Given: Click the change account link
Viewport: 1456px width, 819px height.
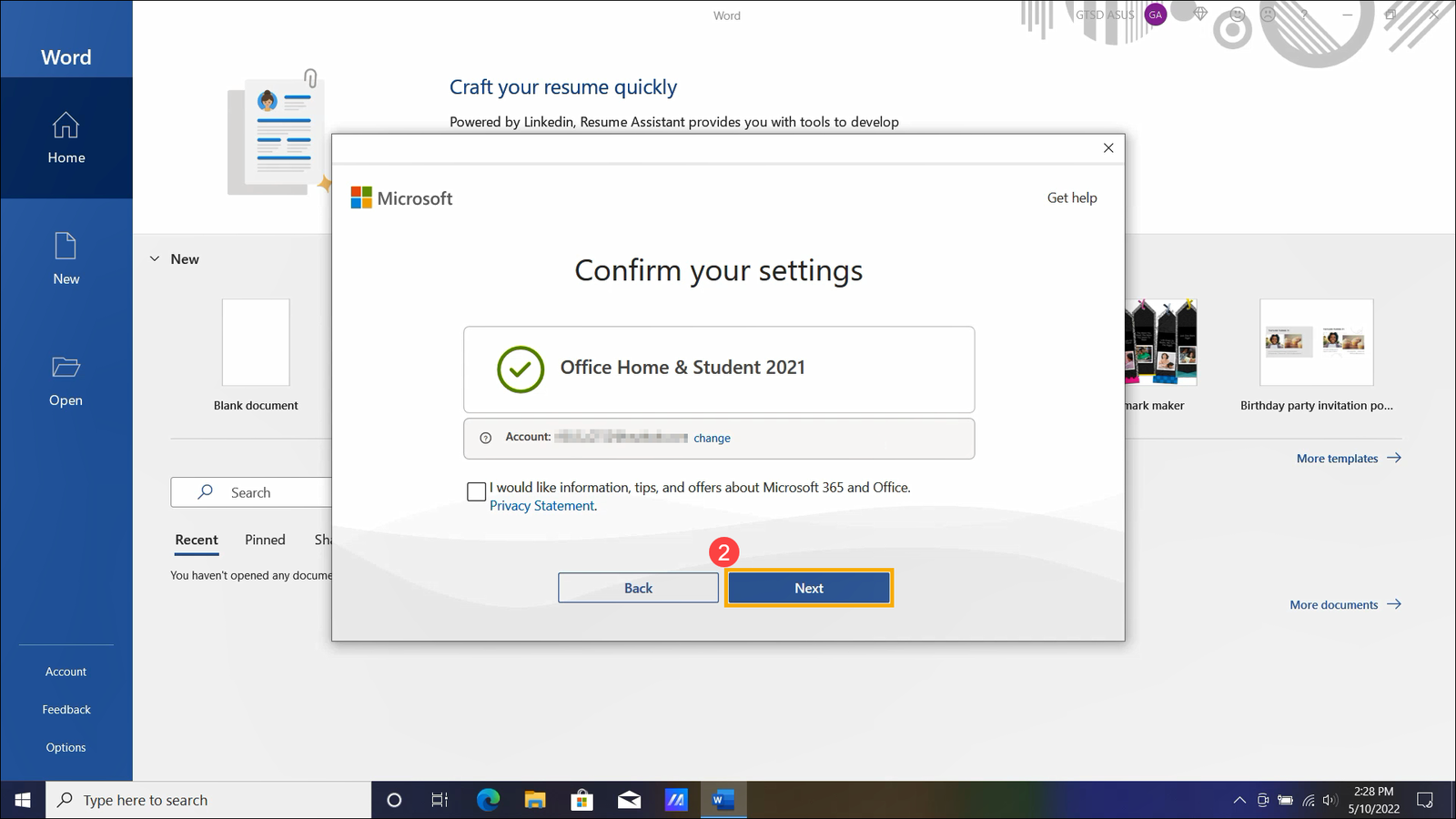Looking at the screenshot, I should pos(712,438).
